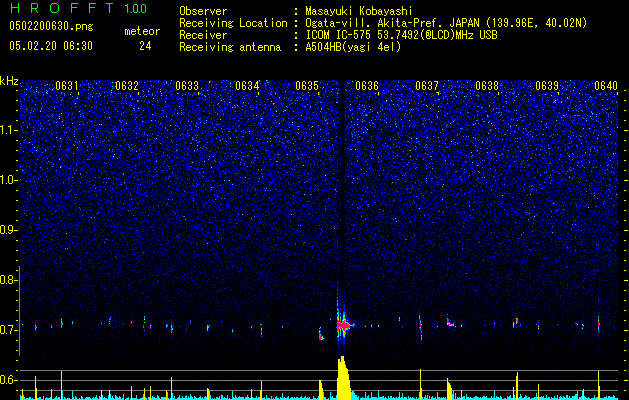This screenshot has width=629, height=400.
Task: Click the 0633 time marker
Action: 187,86
